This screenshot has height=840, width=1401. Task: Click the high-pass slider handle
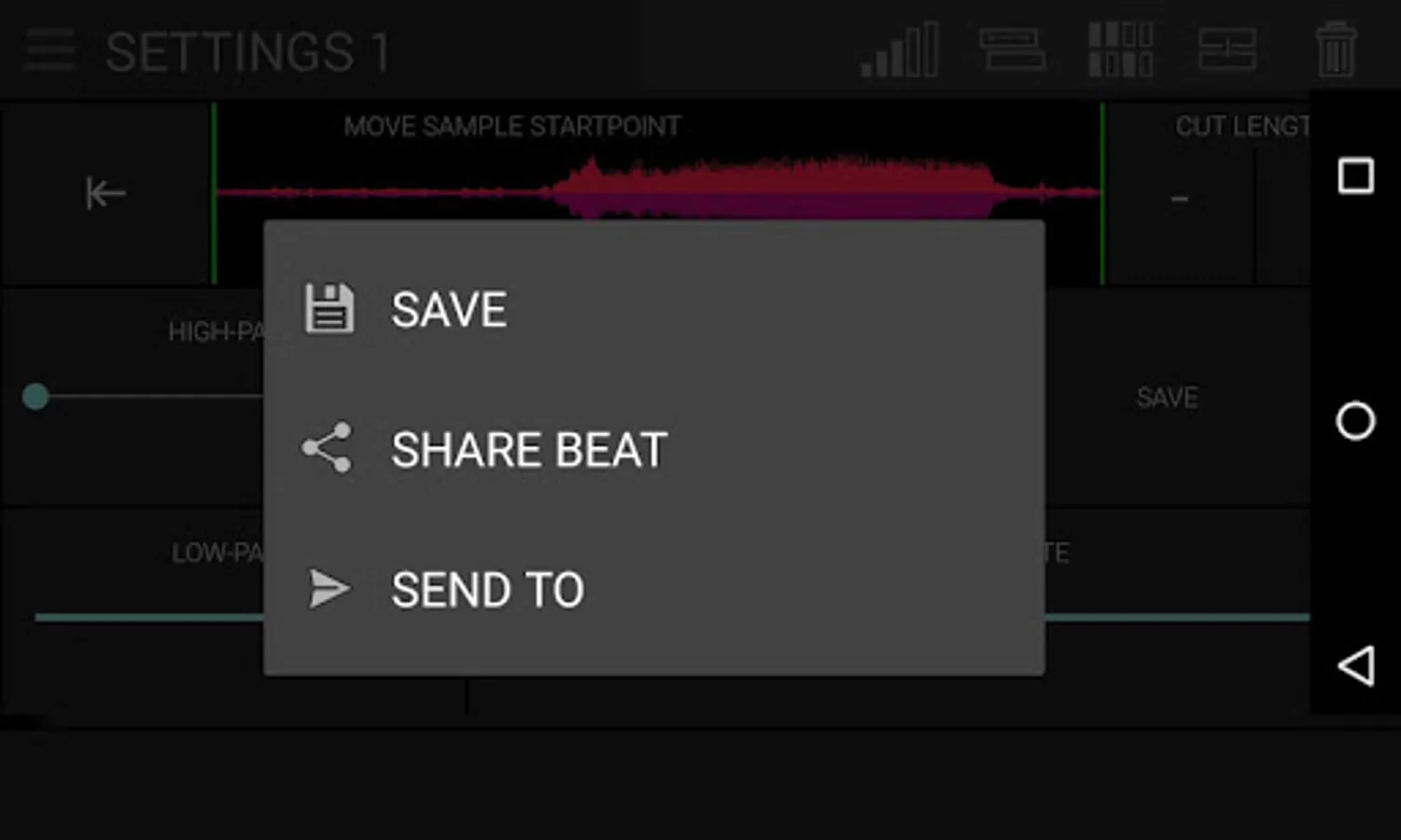click(35, 397)
